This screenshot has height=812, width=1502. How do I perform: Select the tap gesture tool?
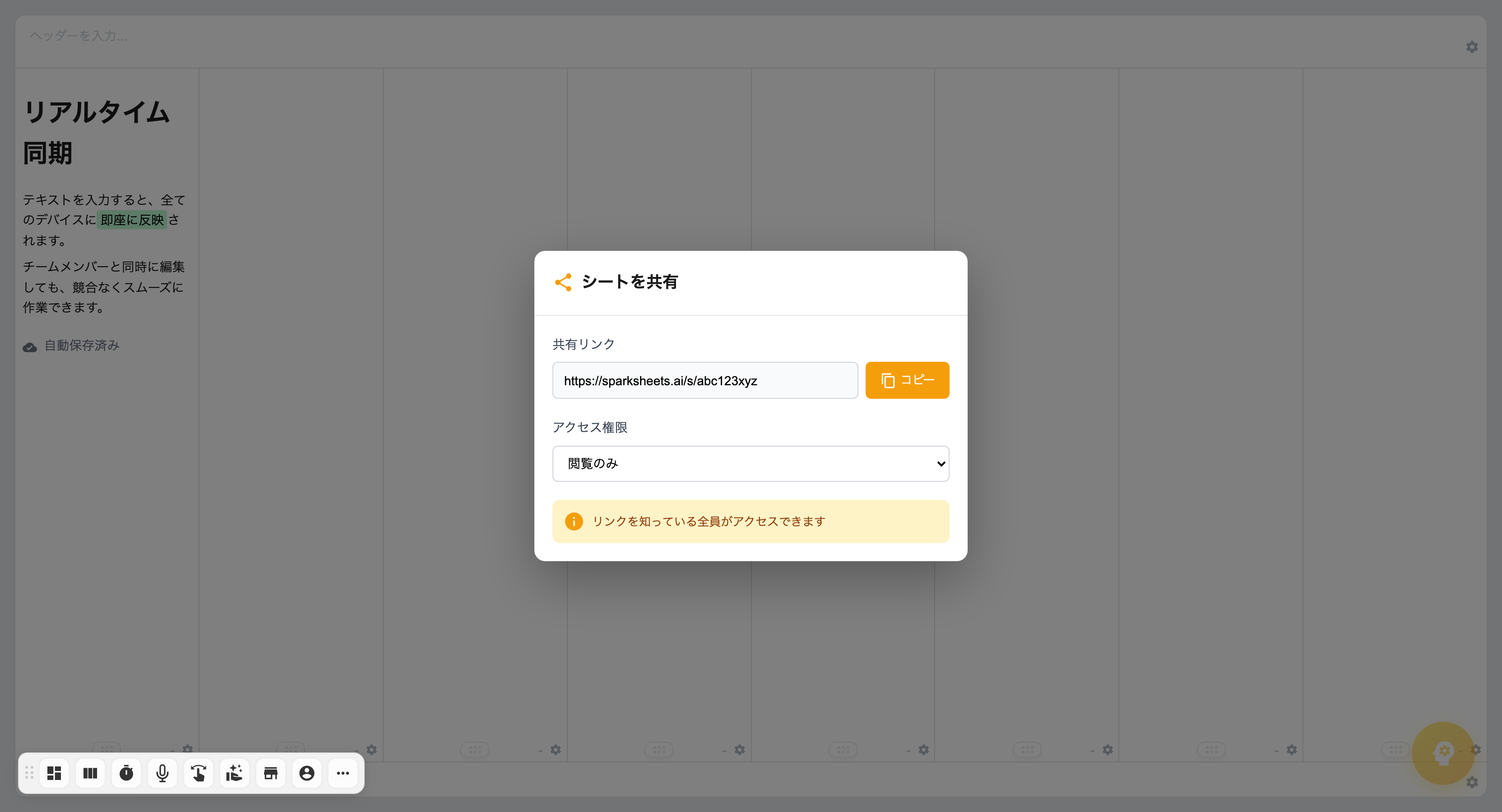tap(198, 773)
